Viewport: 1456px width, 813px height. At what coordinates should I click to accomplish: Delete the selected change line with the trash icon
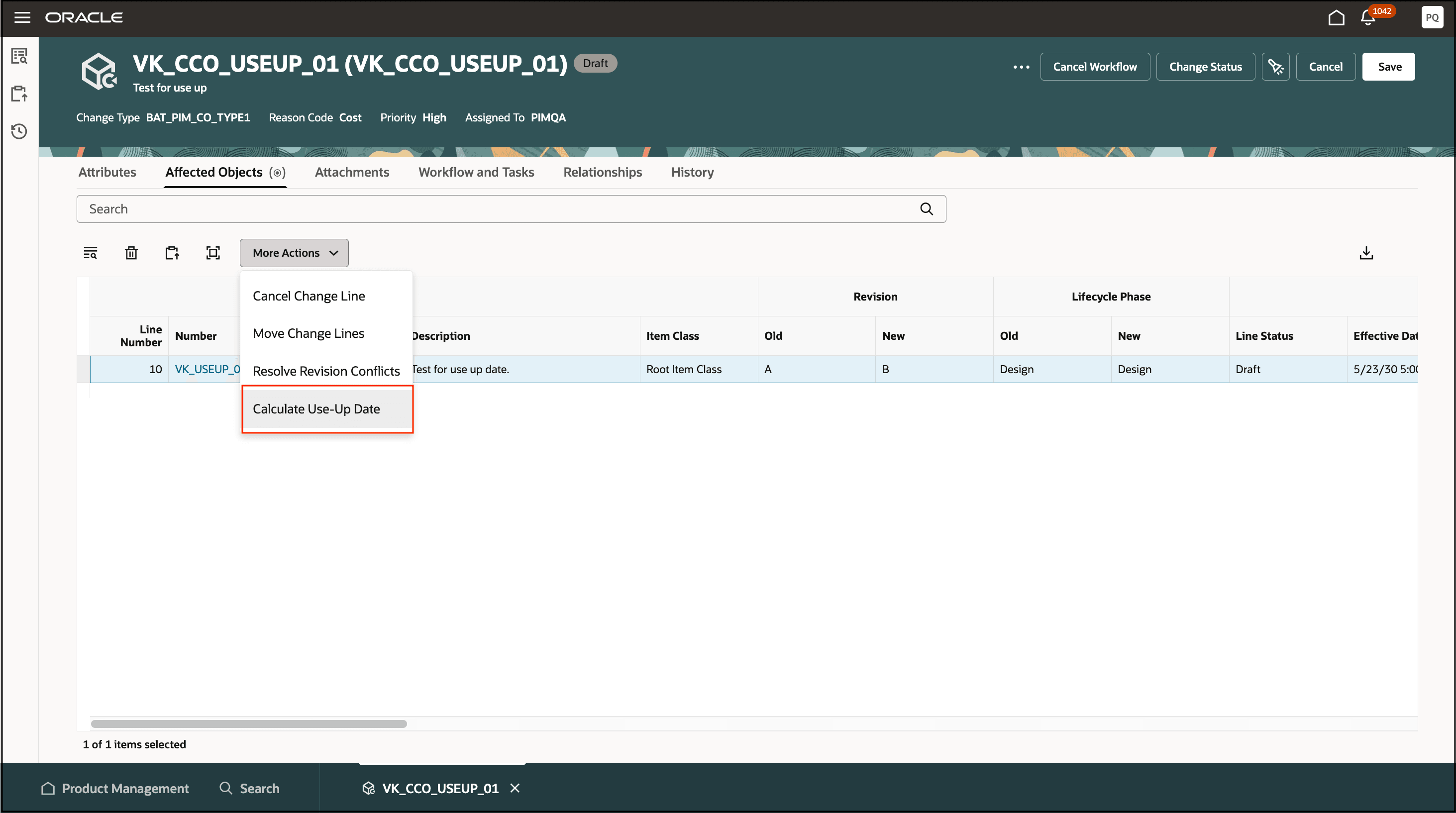pyautogui.click(x=131, y=253)
